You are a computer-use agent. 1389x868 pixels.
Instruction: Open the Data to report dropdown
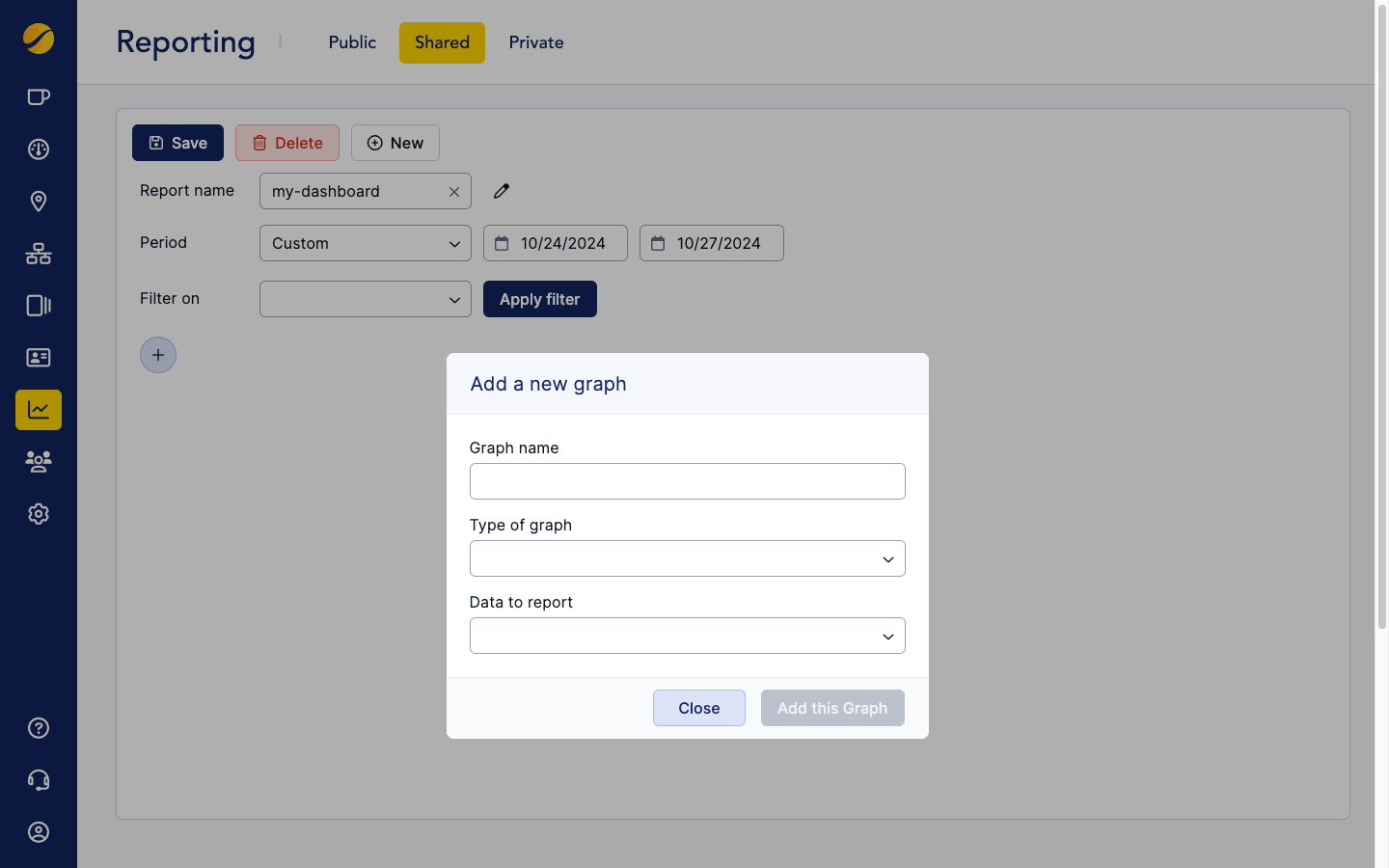point(687,636)
